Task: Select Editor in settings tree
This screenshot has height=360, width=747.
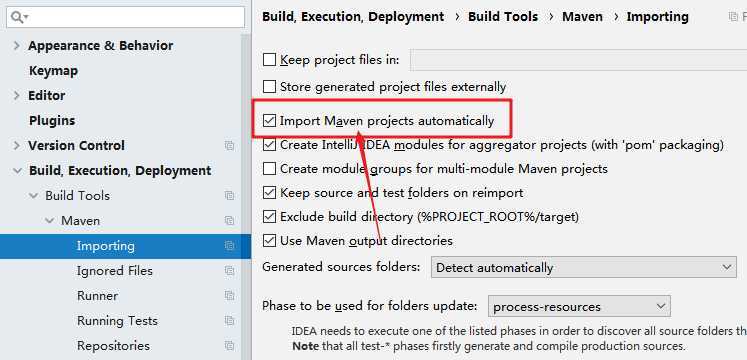Action: click(x=47, y=96)
